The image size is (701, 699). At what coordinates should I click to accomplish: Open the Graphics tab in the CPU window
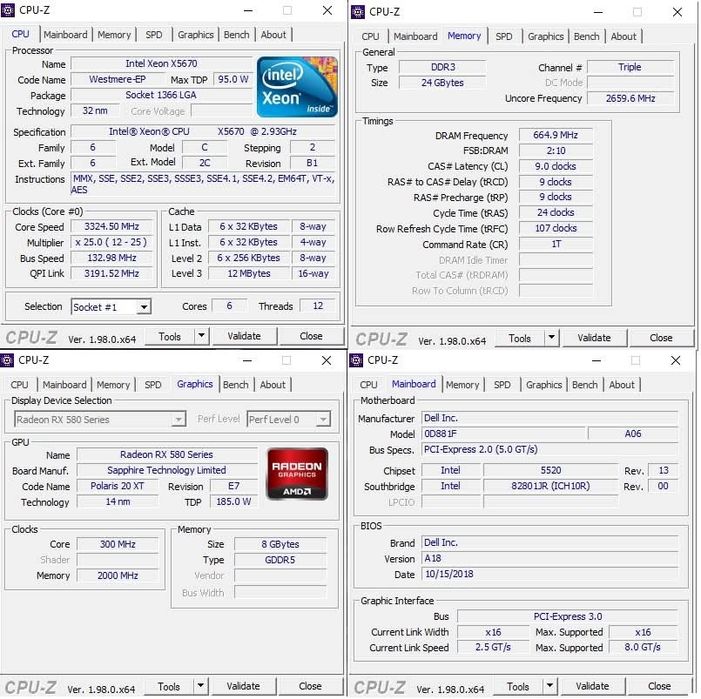tap(195, 34)
